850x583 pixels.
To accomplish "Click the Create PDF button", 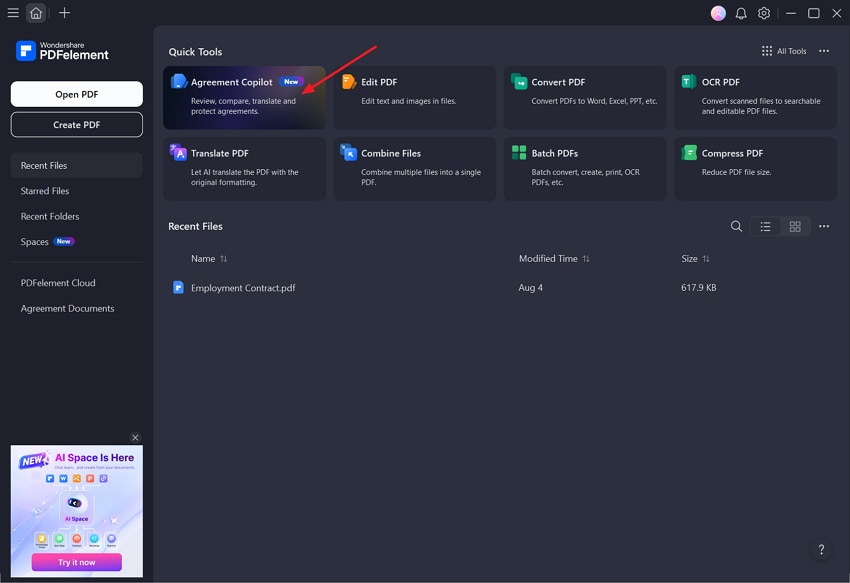I will [76, 124].
